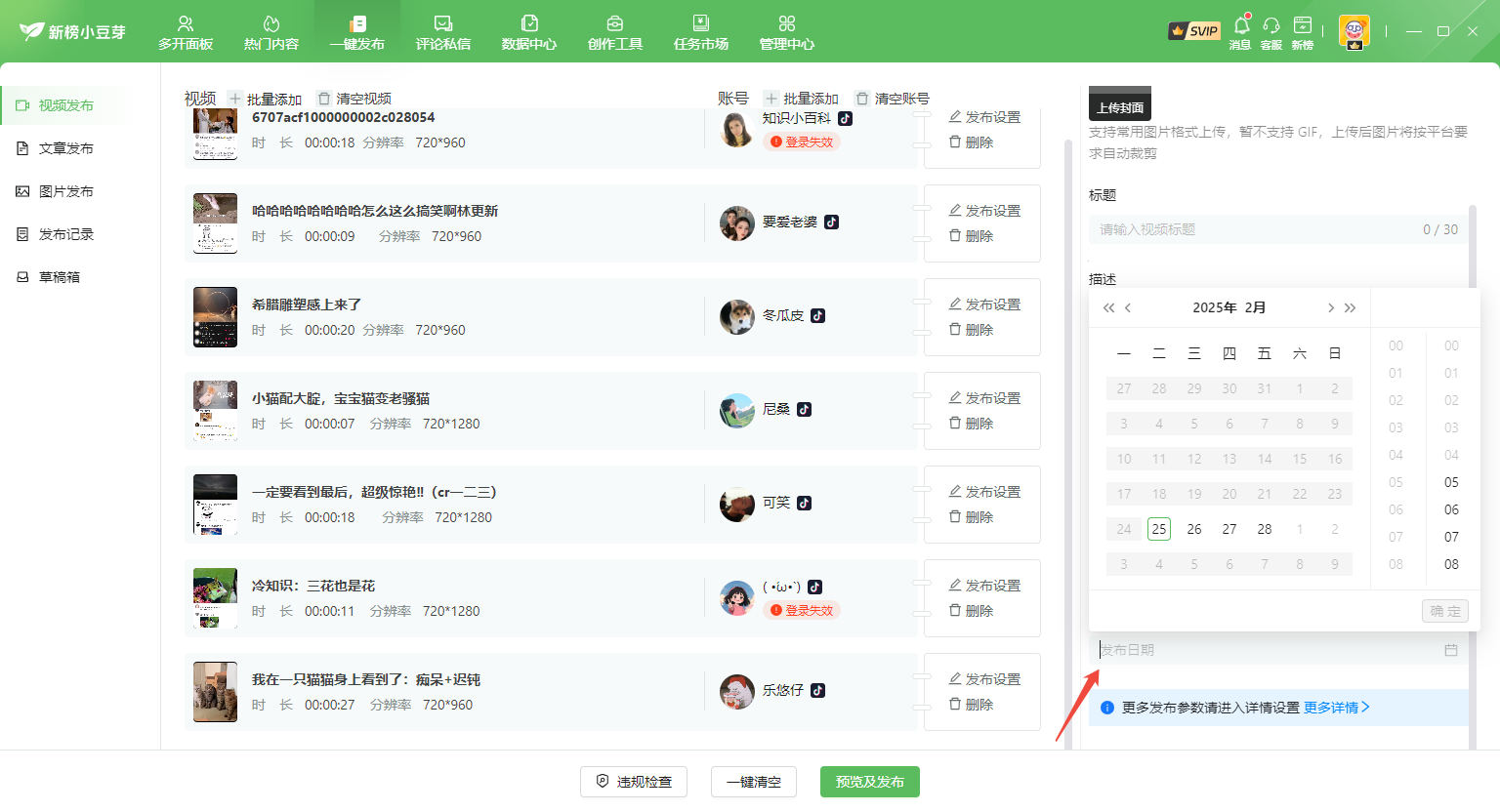Click 一键清空 button

(x=754, y=782)
